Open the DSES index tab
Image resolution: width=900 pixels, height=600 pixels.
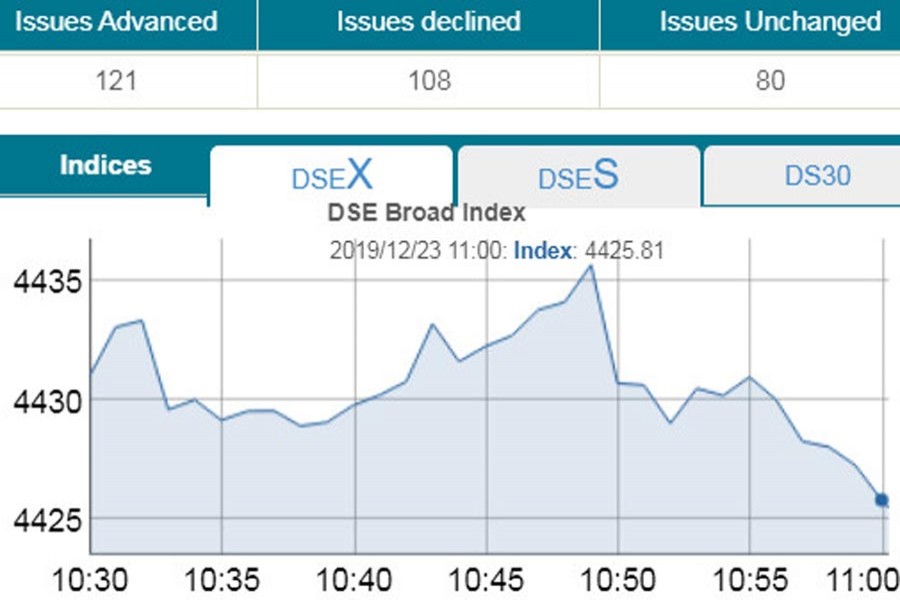click(578, 176)
